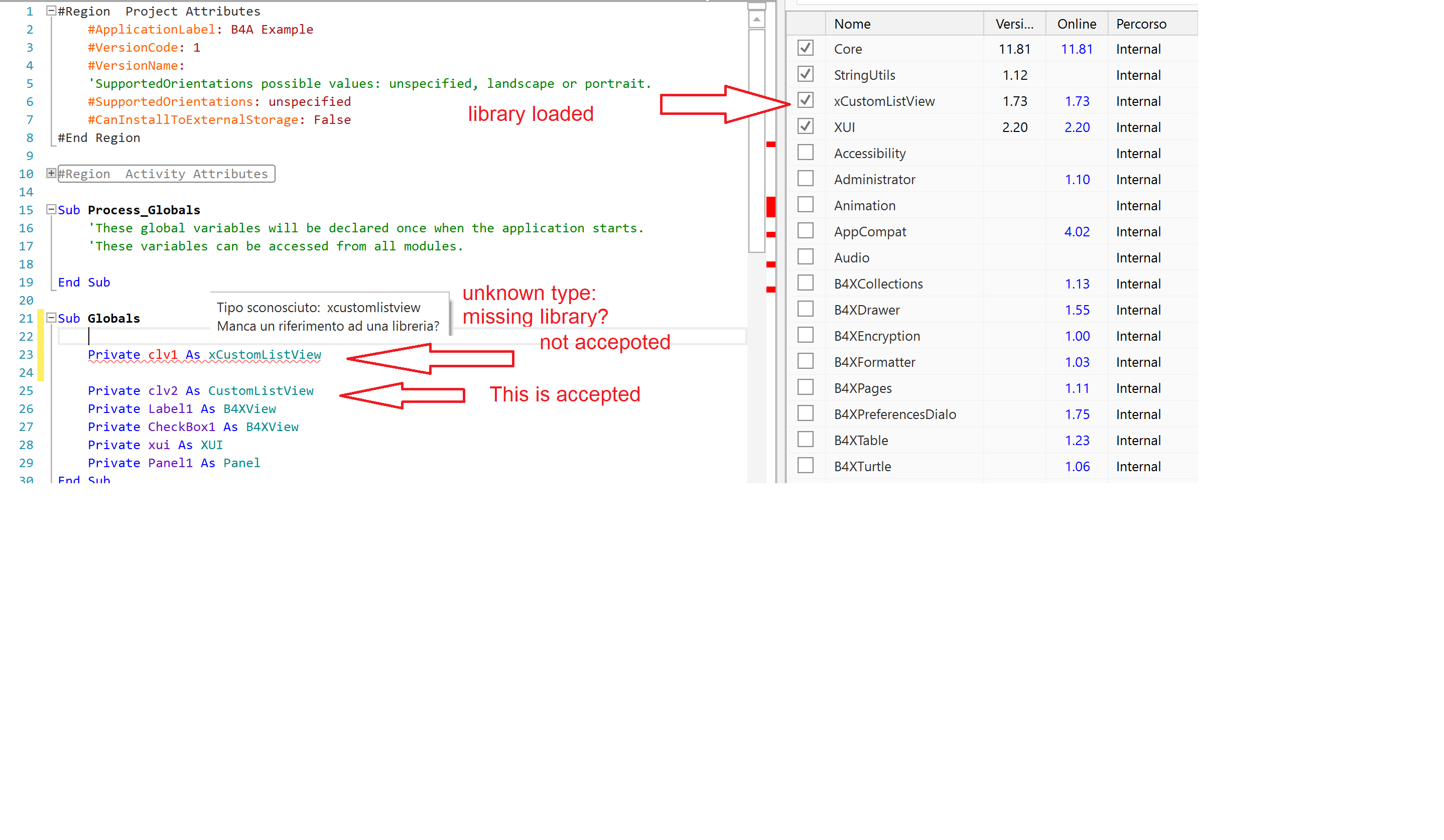Click underlined xCustomListView type on line 23
Viewport: 1444px width, 840px height.
[x=264, y=355]
